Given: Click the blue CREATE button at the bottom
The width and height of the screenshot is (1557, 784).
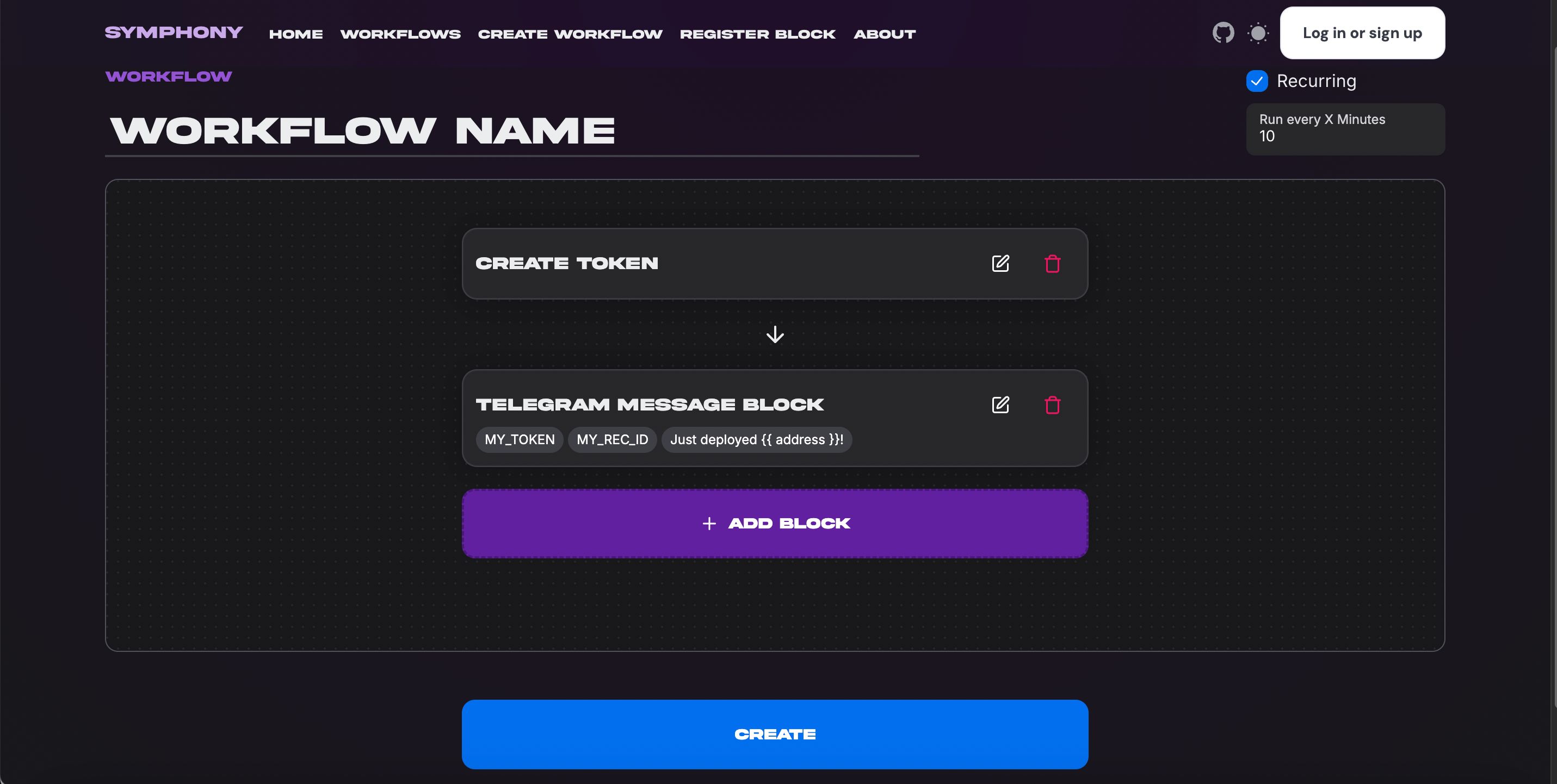Looking at the screenshot, I should coord(775,733).
